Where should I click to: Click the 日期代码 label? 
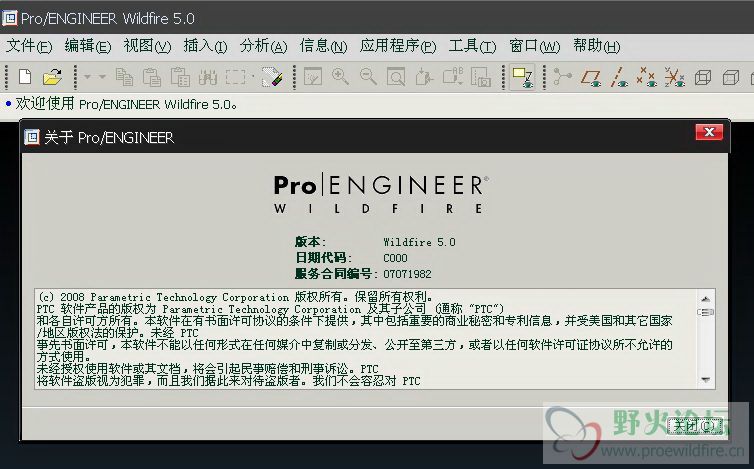point(323,258)
